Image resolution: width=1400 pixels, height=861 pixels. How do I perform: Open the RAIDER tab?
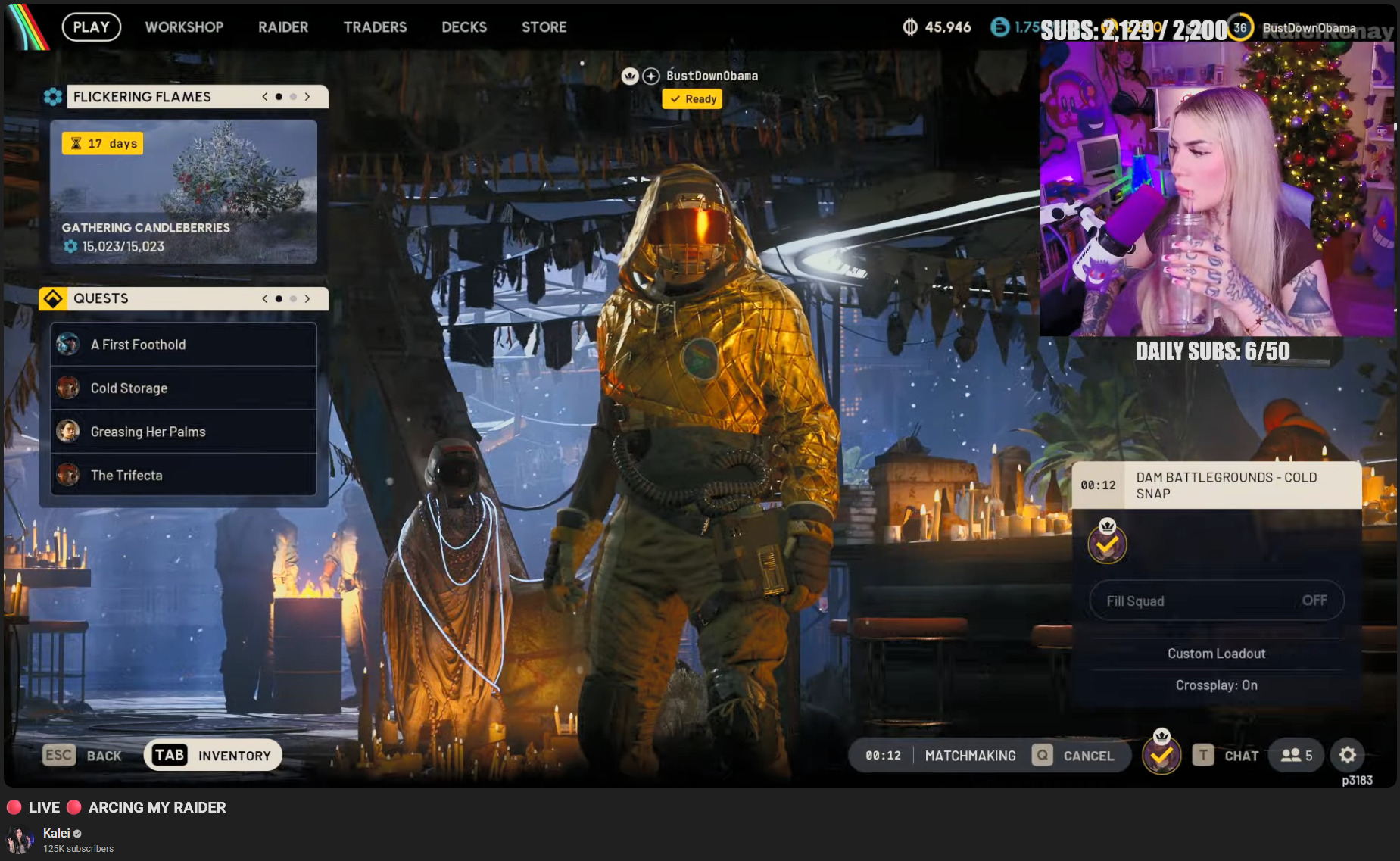(x=283, y=27)
